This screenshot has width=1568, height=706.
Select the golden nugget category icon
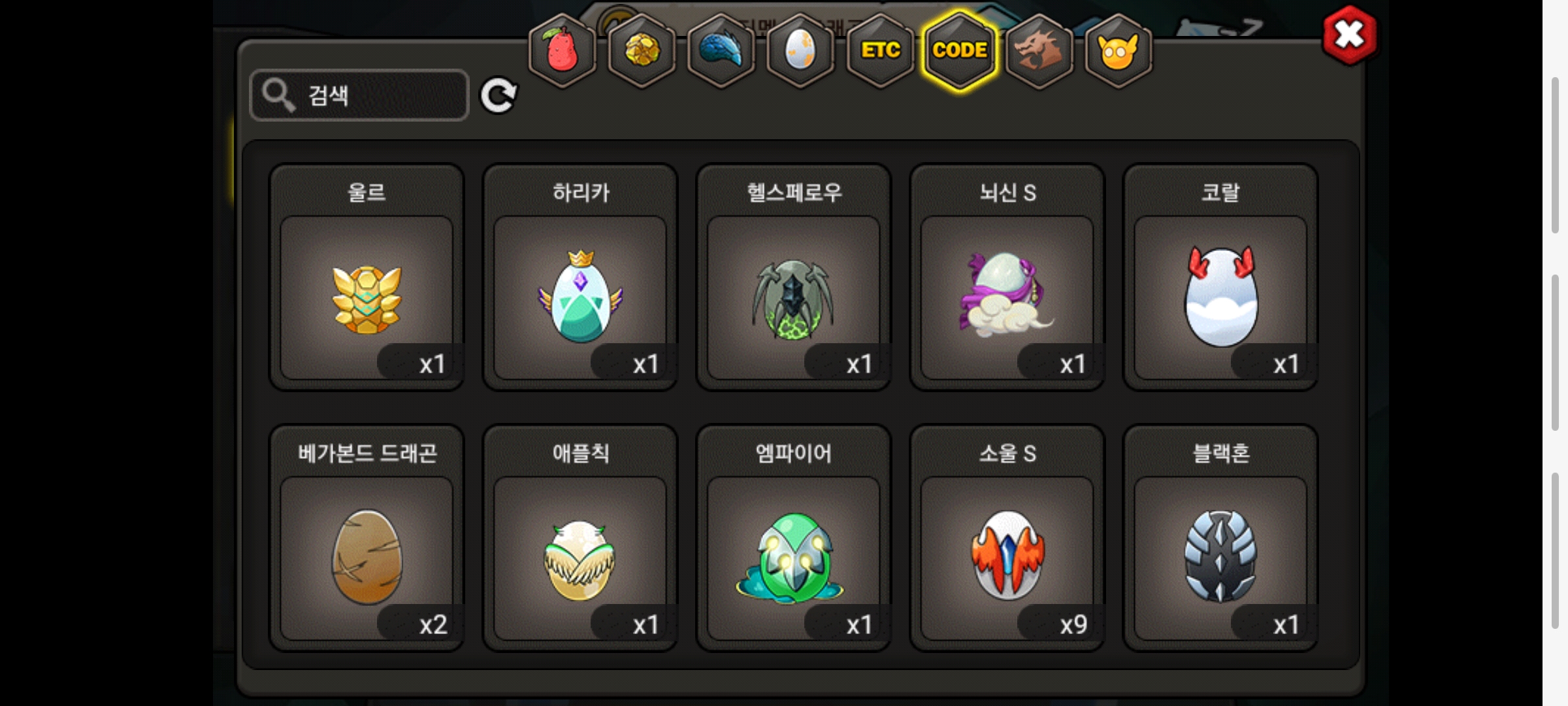(x=642, y=50)
